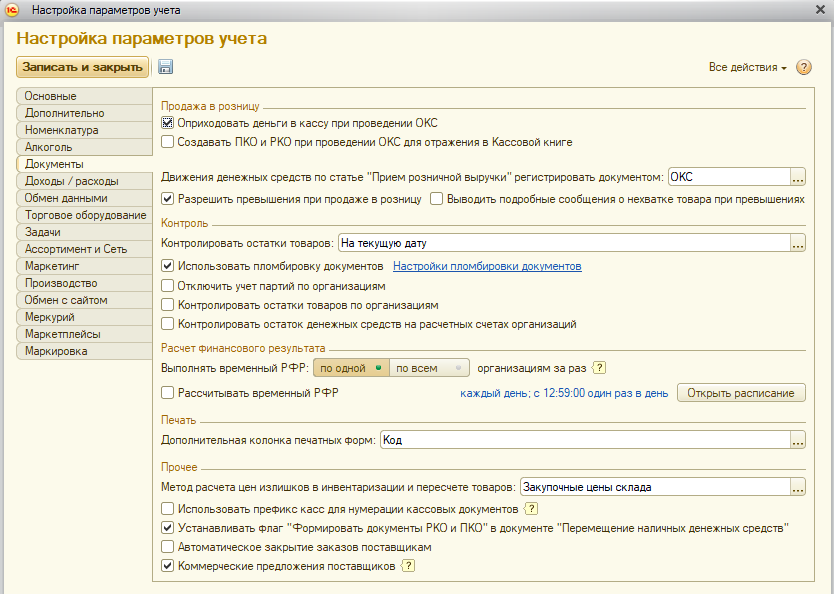Viewport: 834px width, 594px height.
Task: Open the 'Номенклатура' tab
Action: (84, 130)
